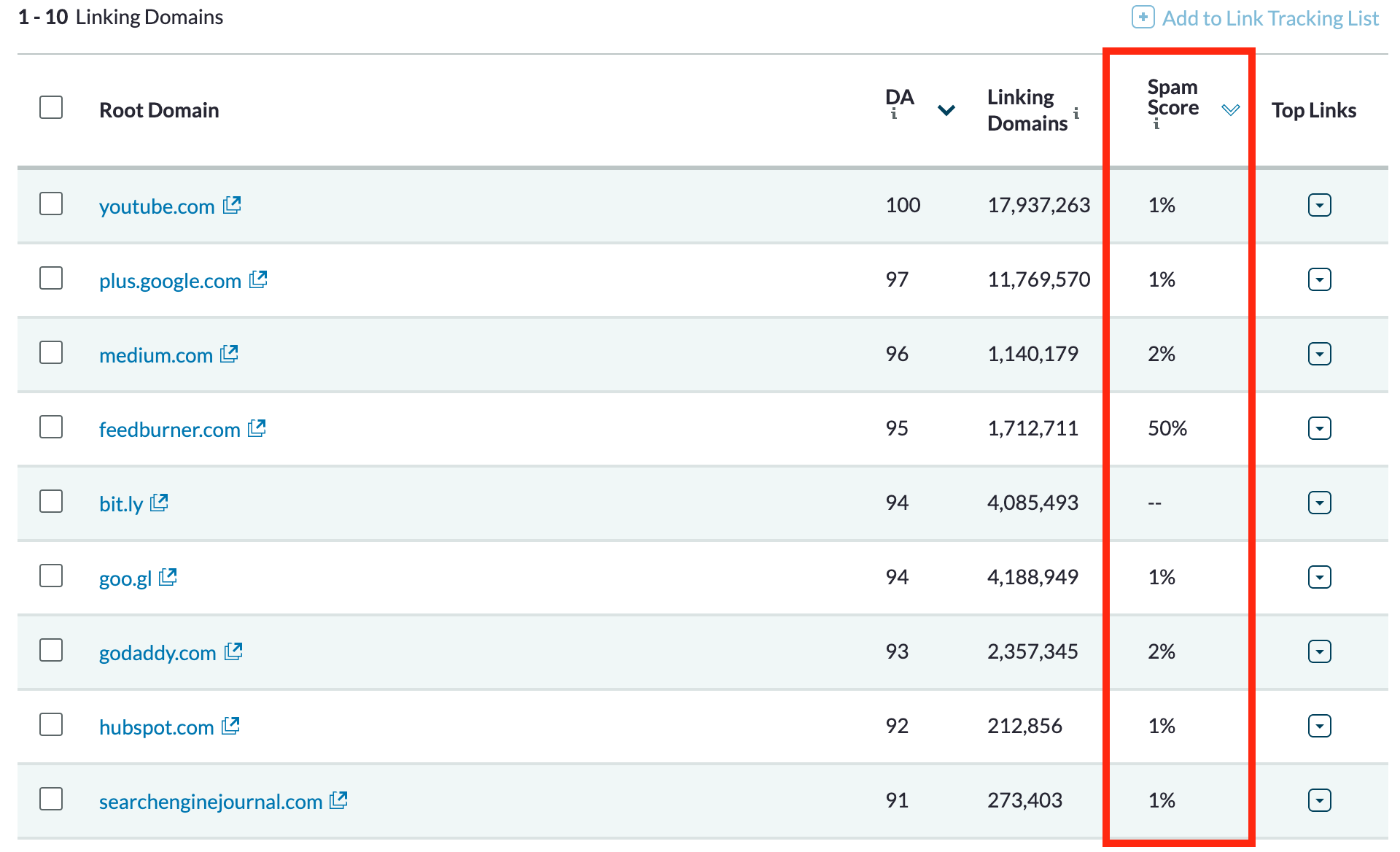The image size is (1400, 852).
Task: Expand Top Links for feedburner.com
Action: tap(1320, 428)
